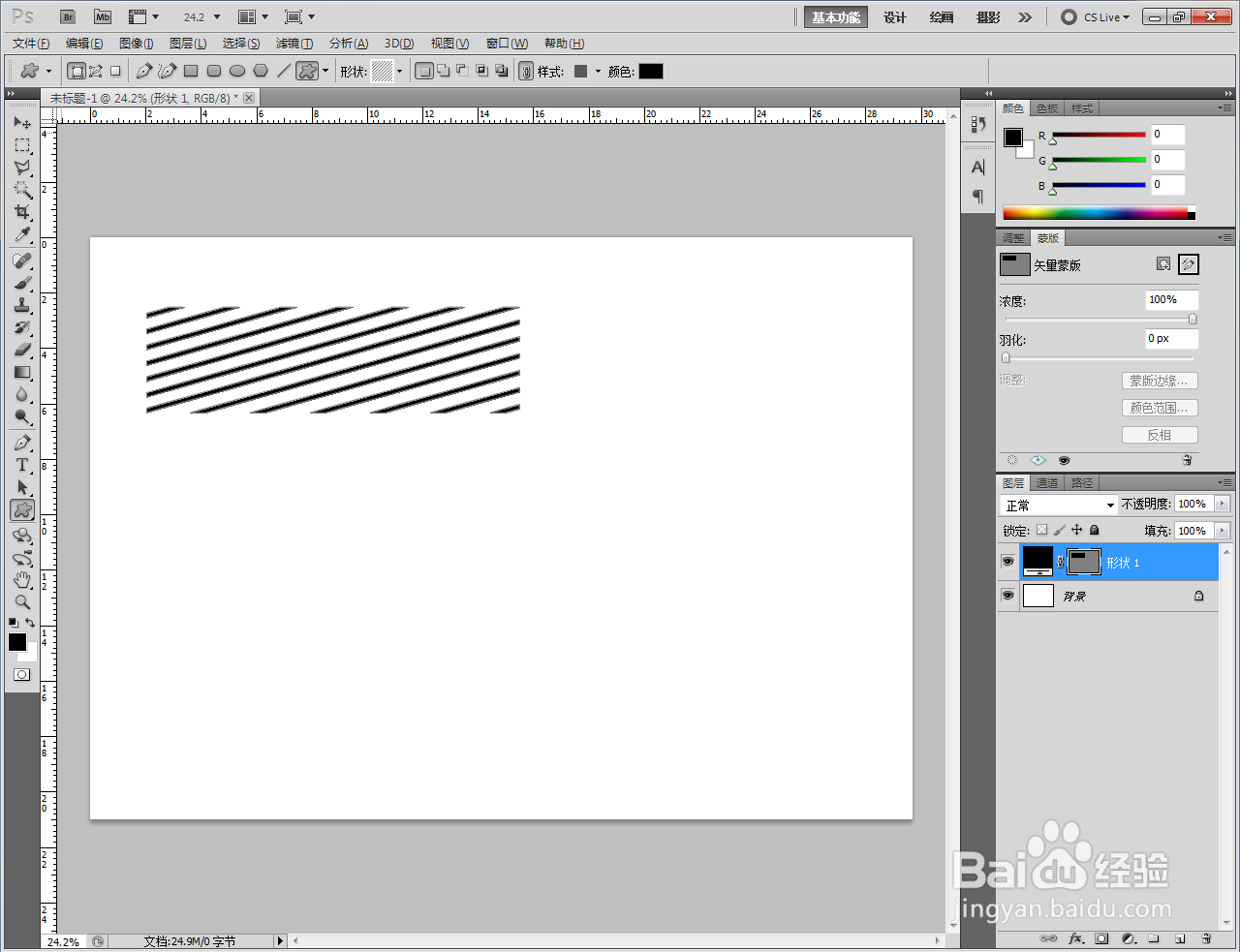Select the Hand tool
This screenshot has width=1240, height=952.
22,580
